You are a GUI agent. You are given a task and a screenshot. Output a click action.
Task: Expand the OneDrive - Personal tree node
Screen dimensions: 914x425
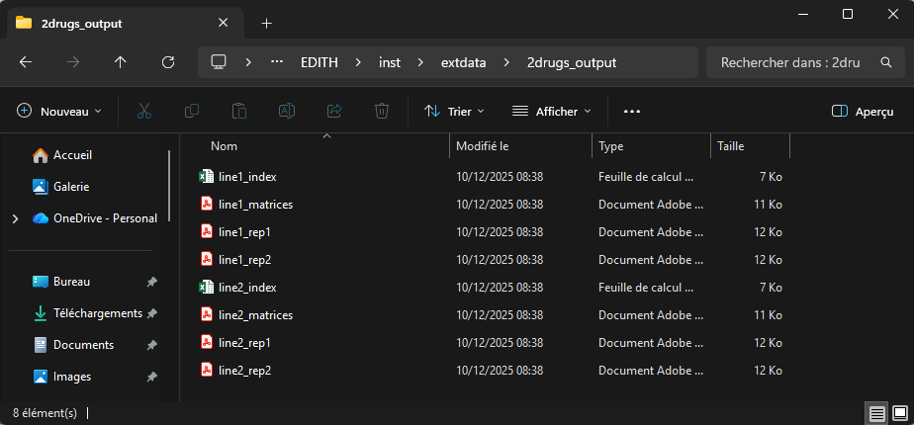[x=14, y=218]
